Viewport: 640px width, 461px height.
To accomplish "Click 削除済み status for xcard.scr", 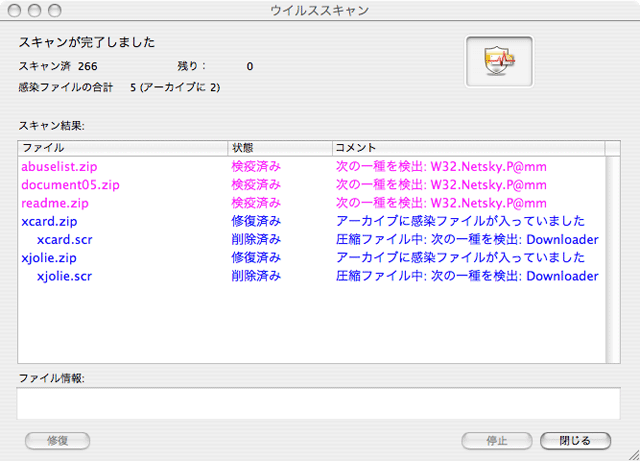I will pos(256,240).
